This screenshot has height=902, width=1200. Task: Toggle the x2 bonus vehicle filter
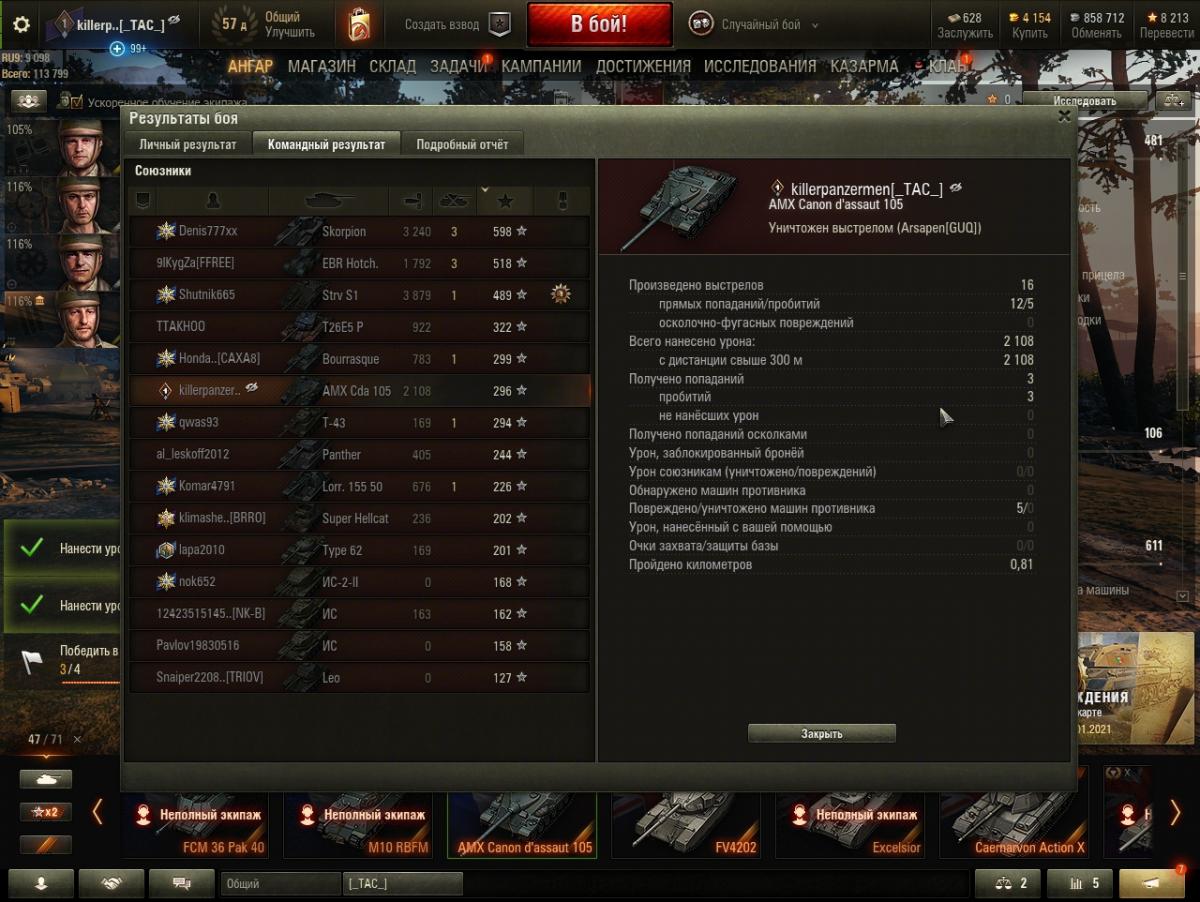[46, 812]
